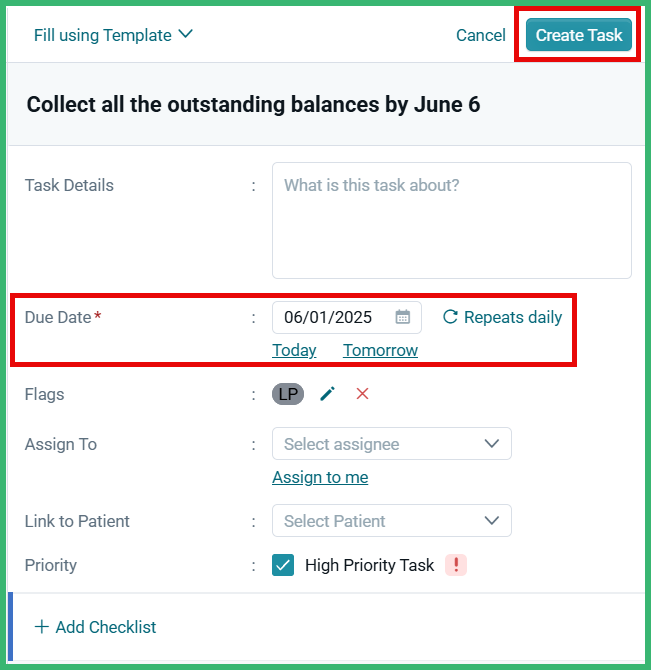This screenshot has width=651, height=670.
Task: Expand the Select assignee dropdown
Action: pos(392,444)
